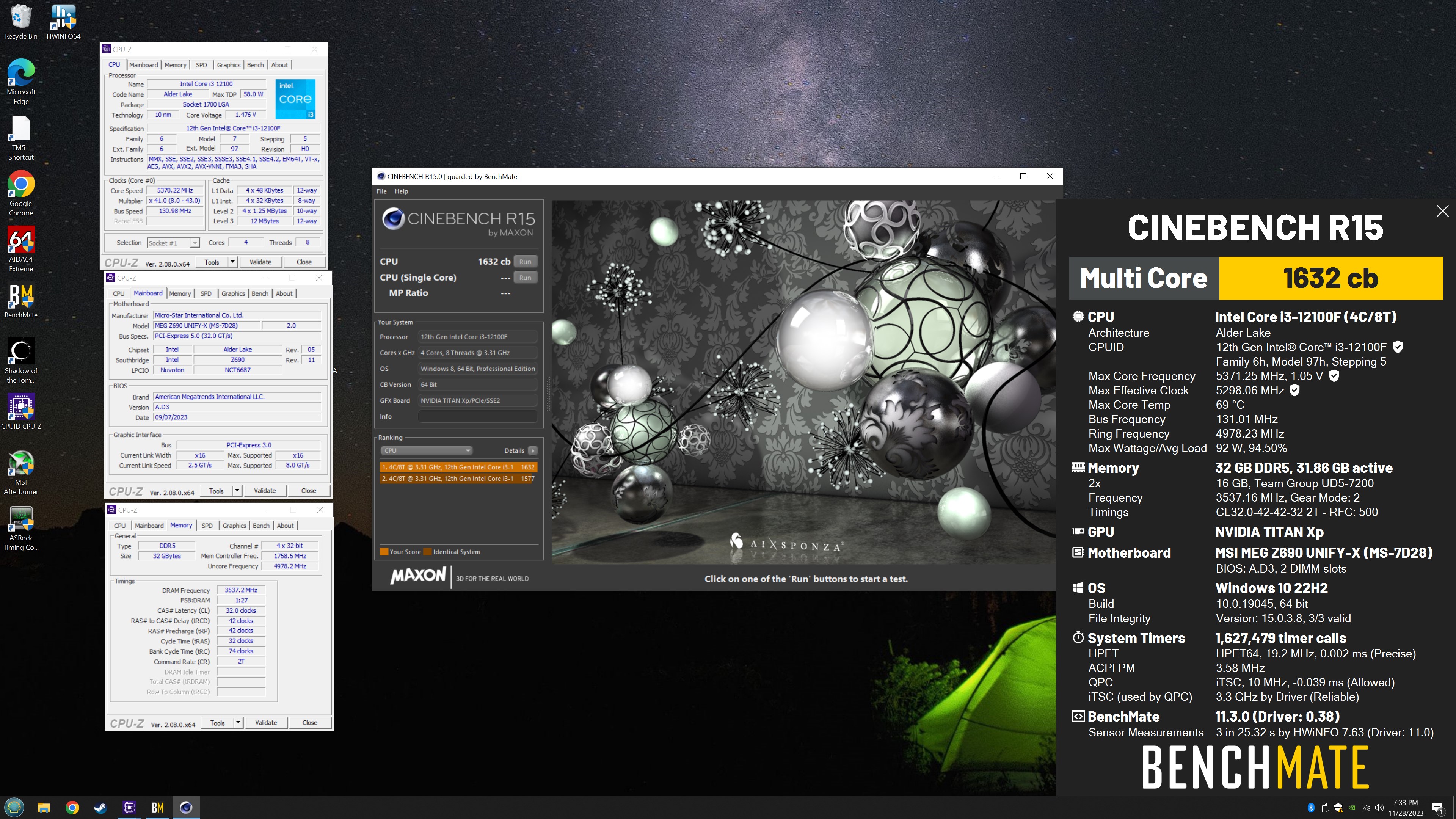Open File Explorer on the taskbar
The image size is (1456, 819).
(x=44, y=807)
